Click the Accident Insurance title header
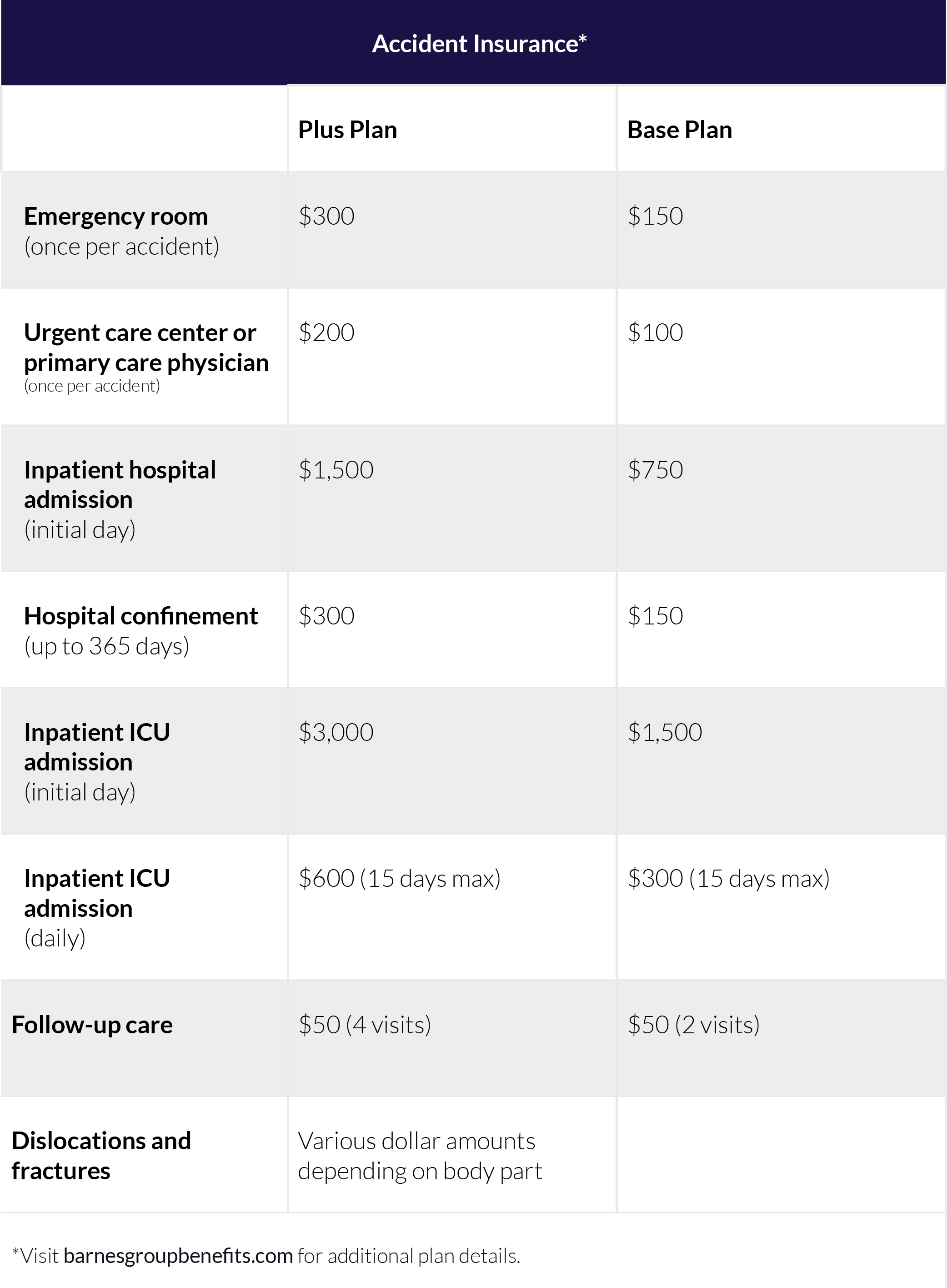The height and width of the screenshot is (1288, 947). [479, 44]
